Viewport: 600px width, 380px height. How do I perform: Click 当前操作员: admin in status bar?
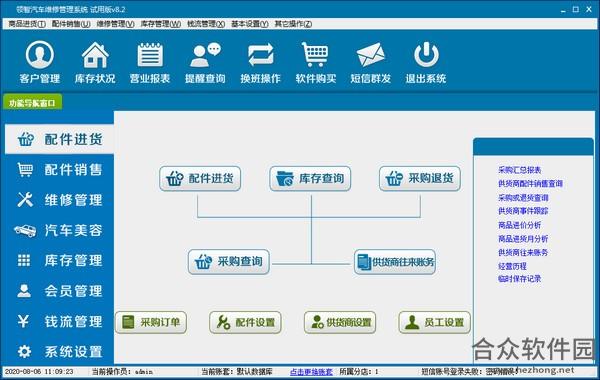coord(122,372)
